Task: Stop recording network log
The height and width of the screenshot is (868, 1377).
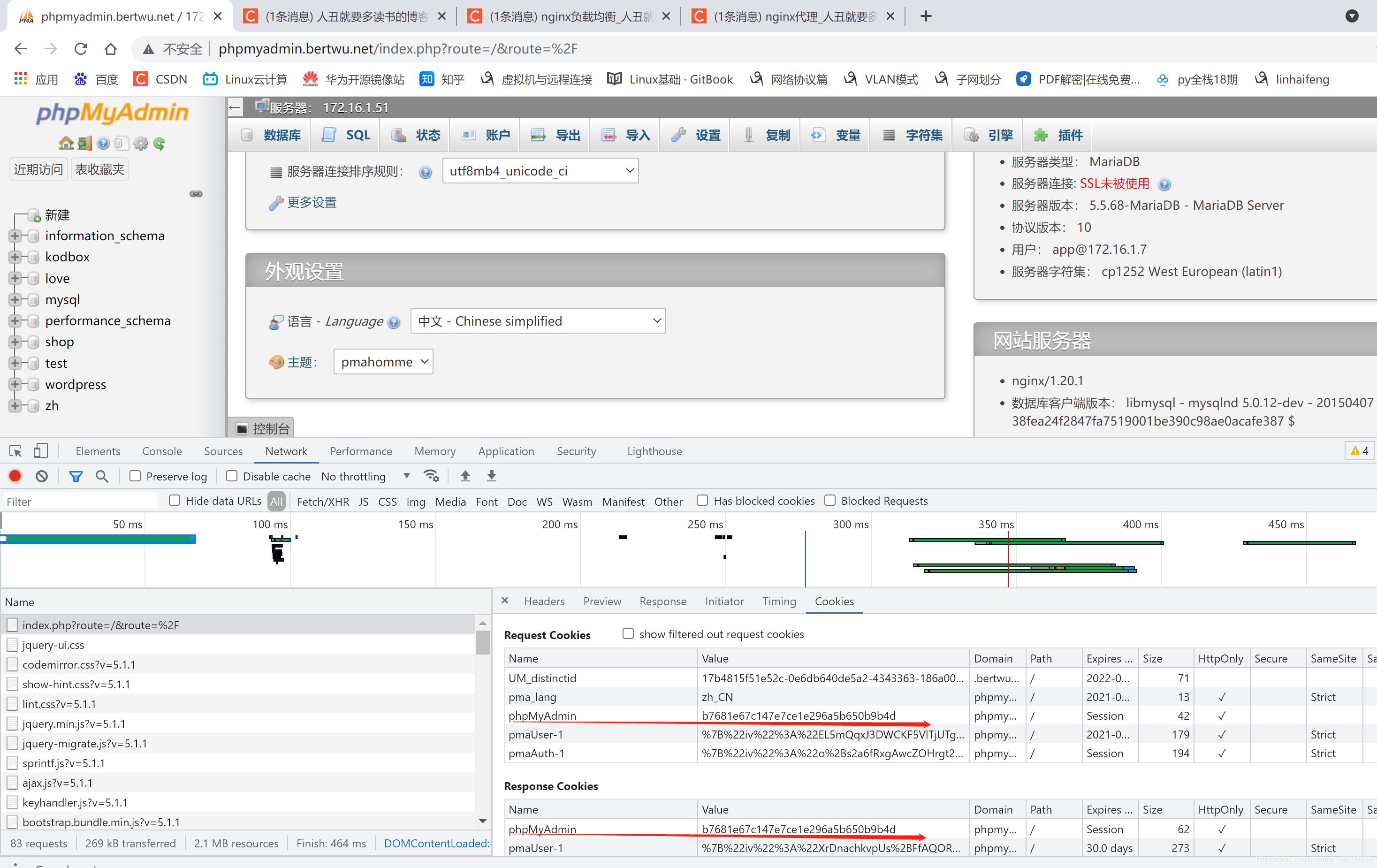Action: click(x=15, y=476)
